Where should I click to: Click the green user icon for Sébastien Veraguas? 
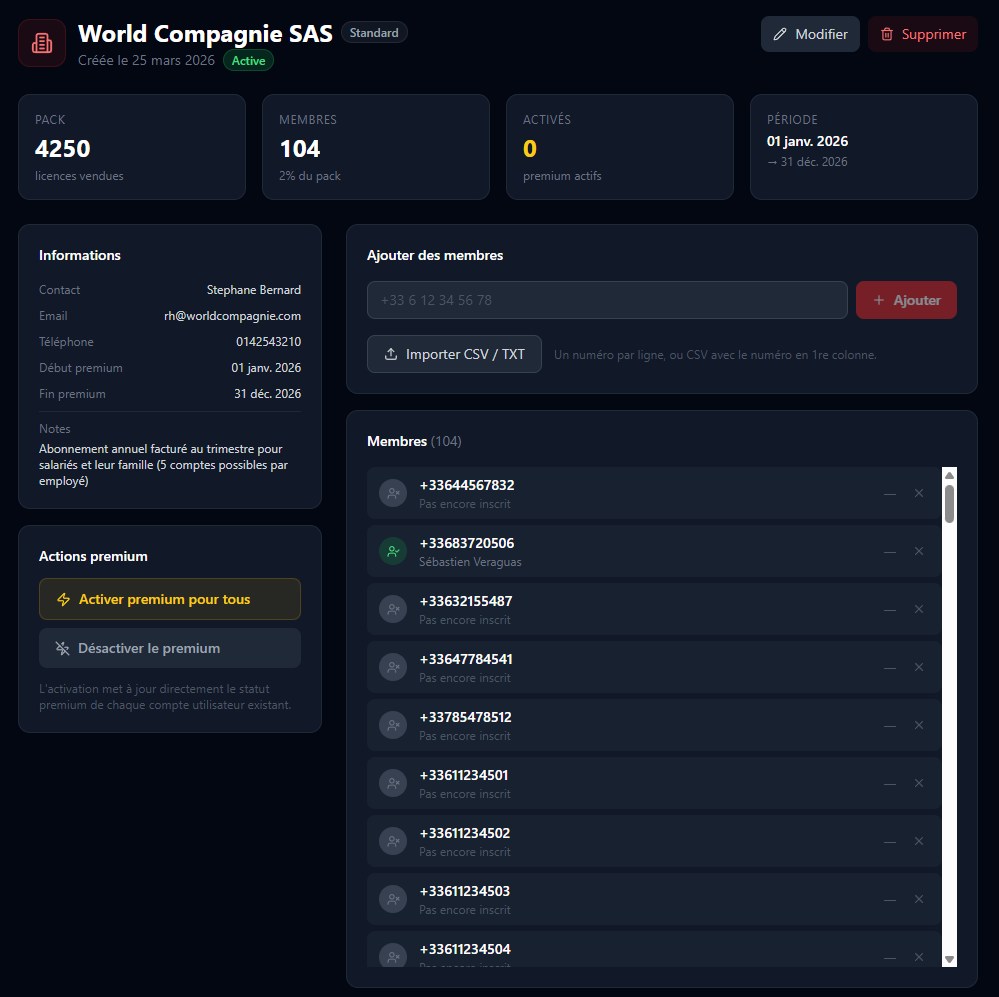pos(393,551)
